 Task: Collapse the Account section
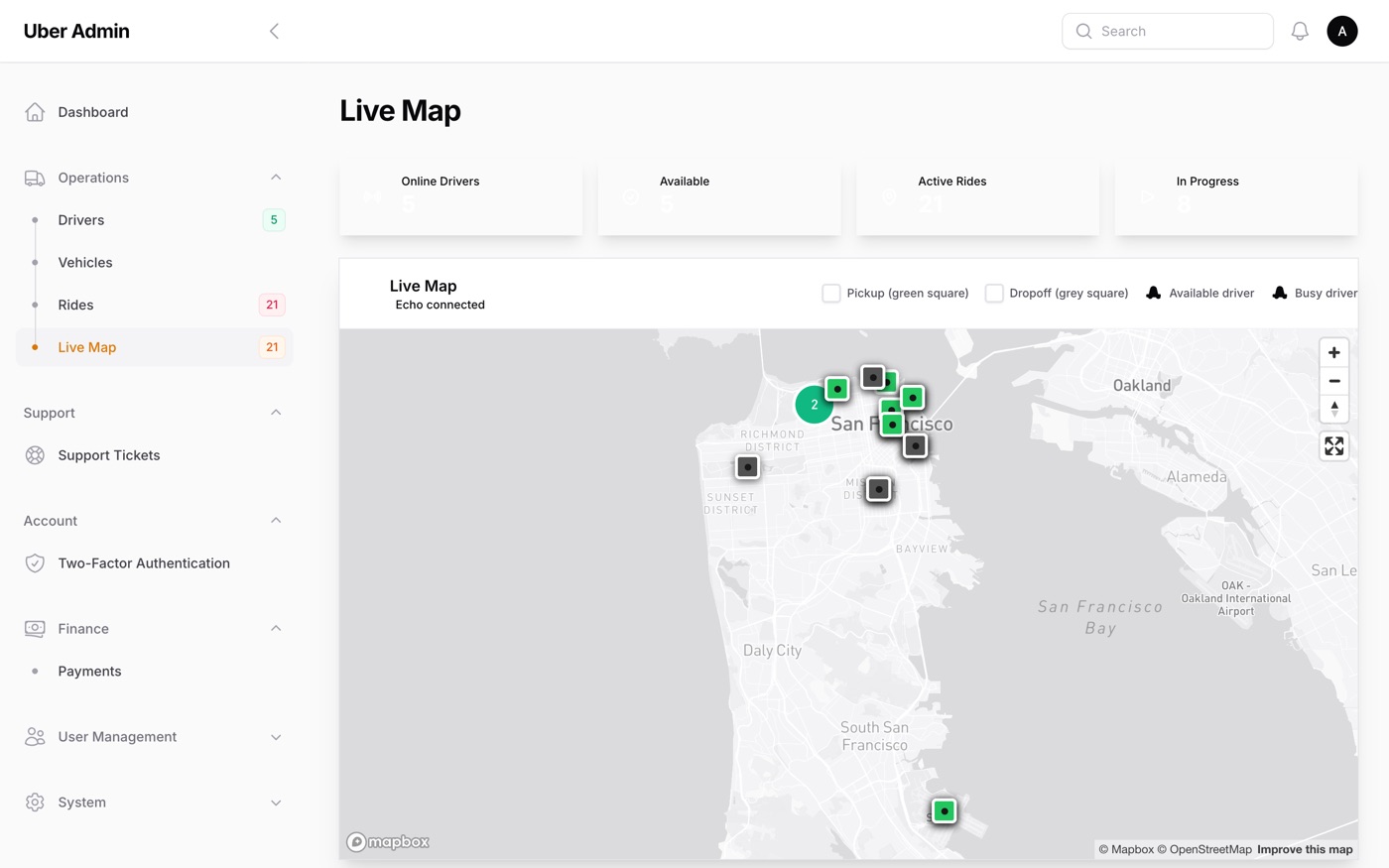tap(276, 521)
